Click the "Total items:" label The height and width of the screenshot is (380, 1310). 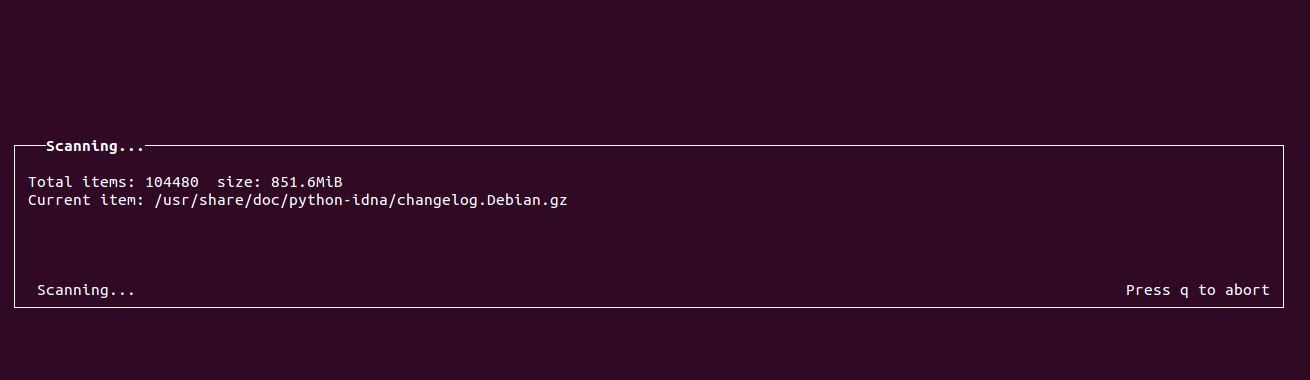click(82, 182)
